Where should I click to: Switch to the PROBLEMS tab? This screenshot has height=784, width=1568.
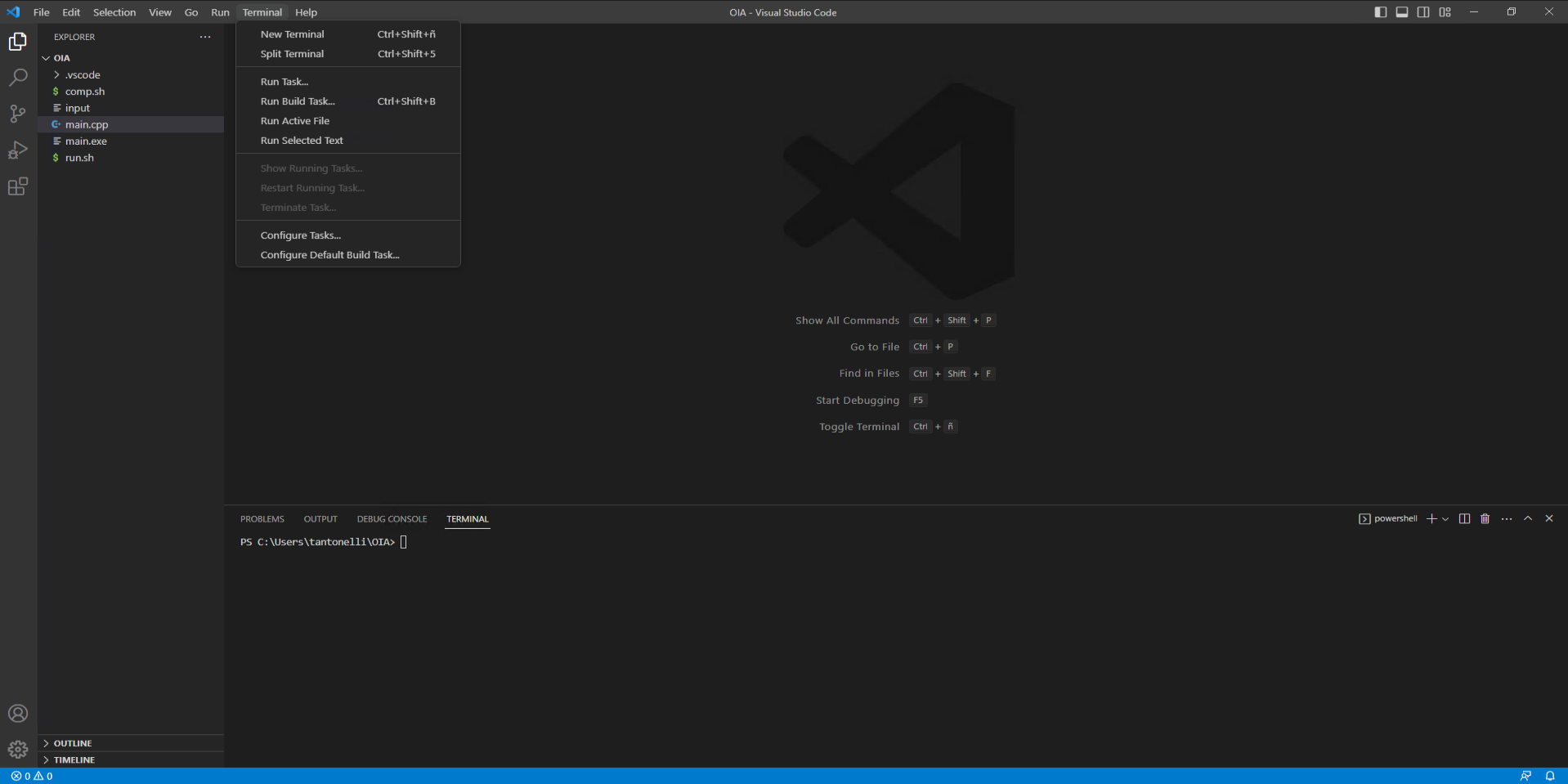(262, 519)
